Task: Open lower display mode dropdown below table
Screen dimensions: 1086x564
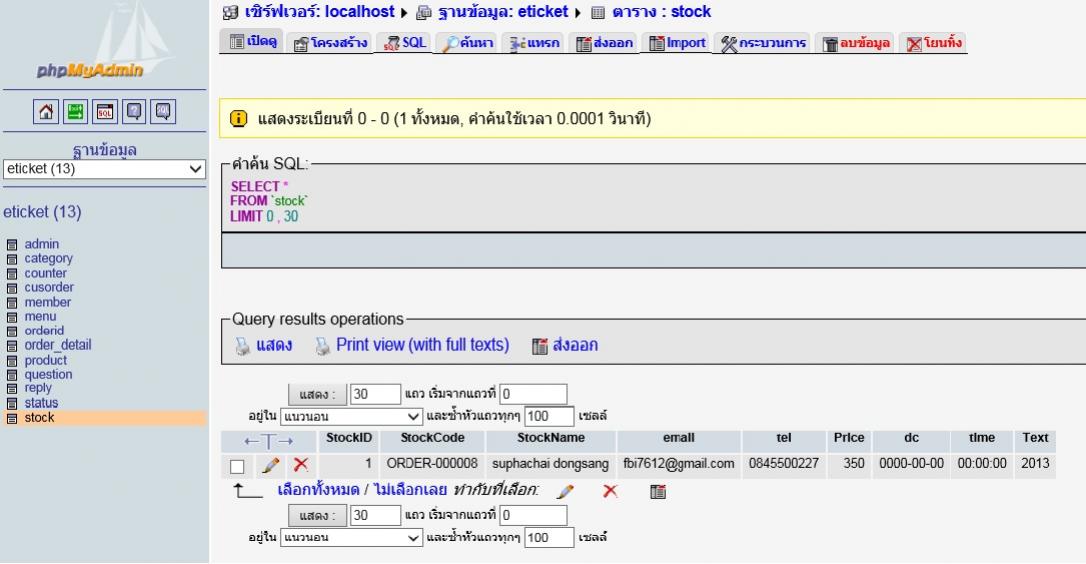Action: pos(351,538)
